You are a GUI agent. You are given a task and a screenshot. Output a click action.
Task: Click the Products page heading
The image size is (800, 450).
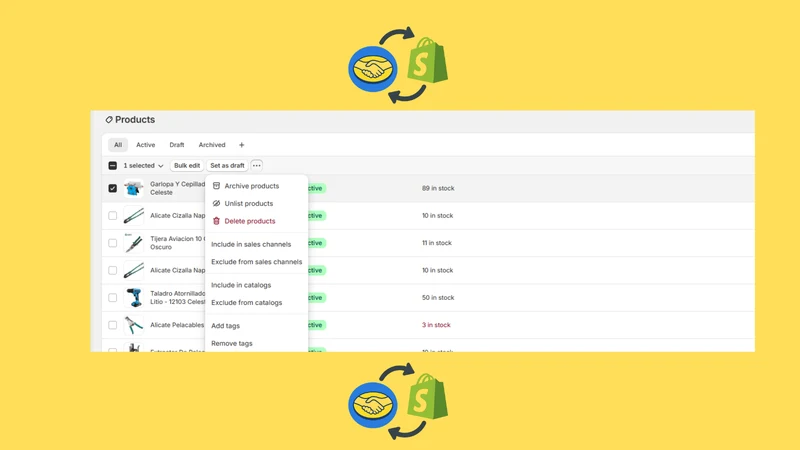coord(135,119)
